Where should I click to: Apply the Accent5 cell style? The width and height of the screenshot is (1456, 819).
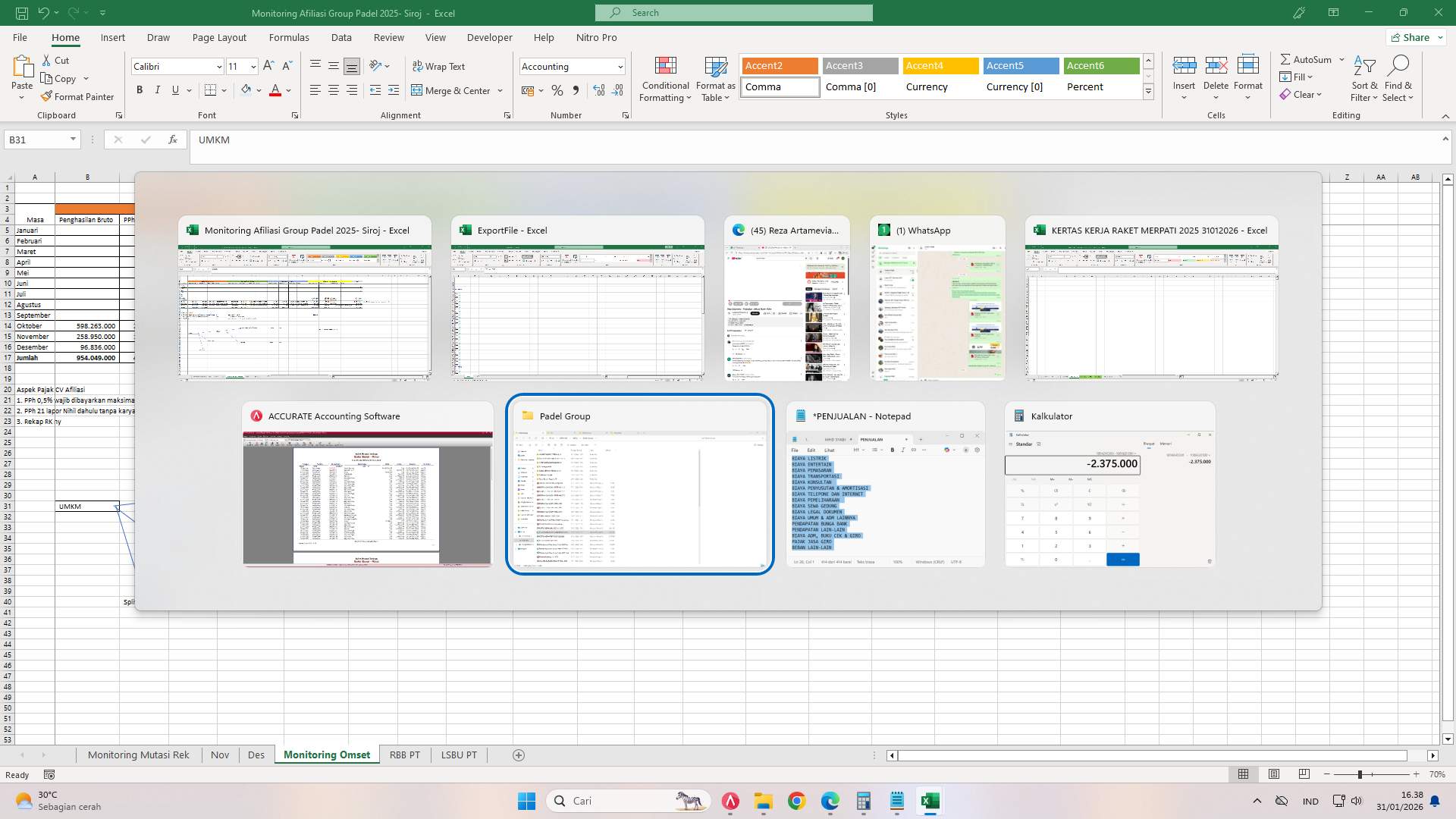[1020, 66]
